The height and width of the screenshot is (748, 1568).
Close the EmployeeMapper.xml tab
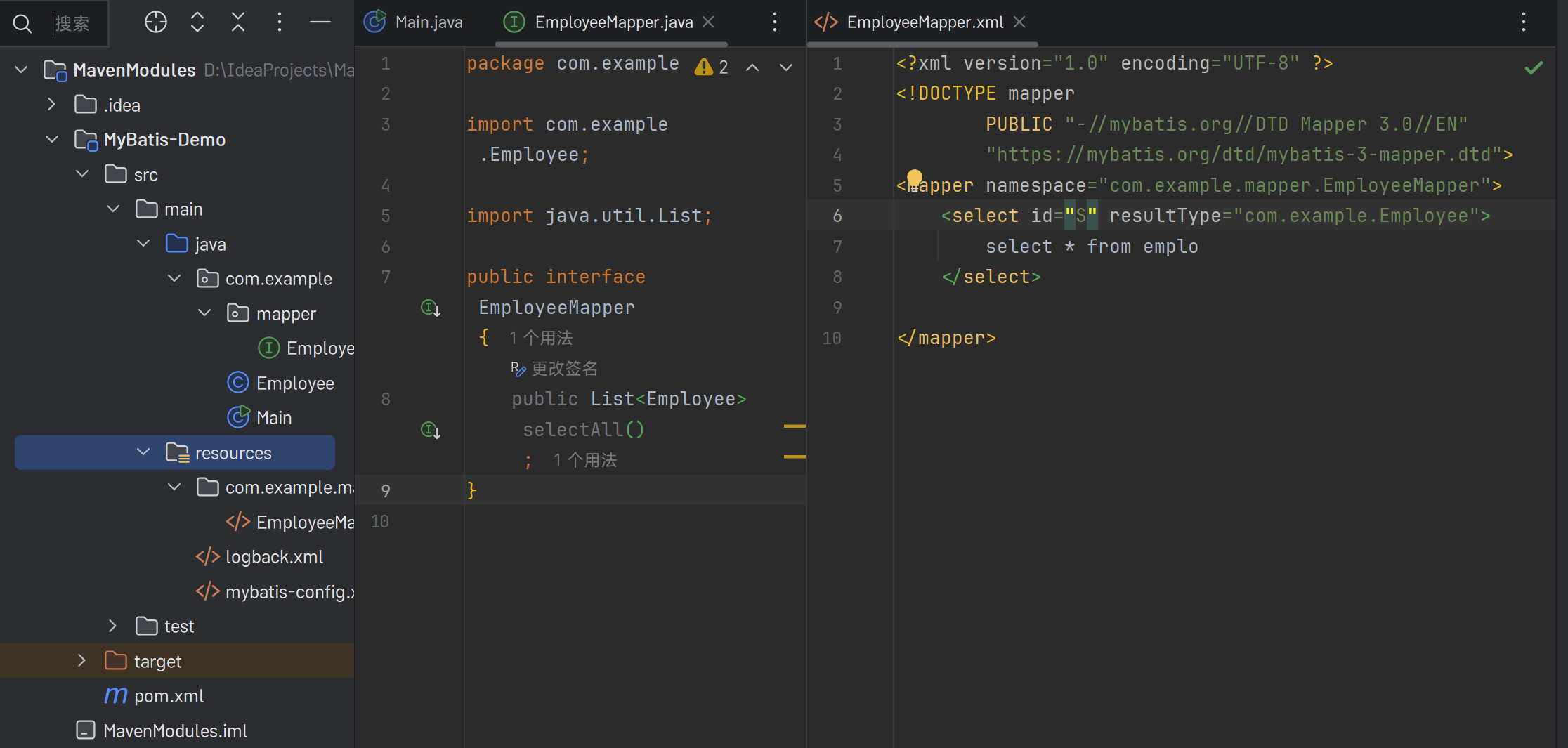tap(1019, 22)
